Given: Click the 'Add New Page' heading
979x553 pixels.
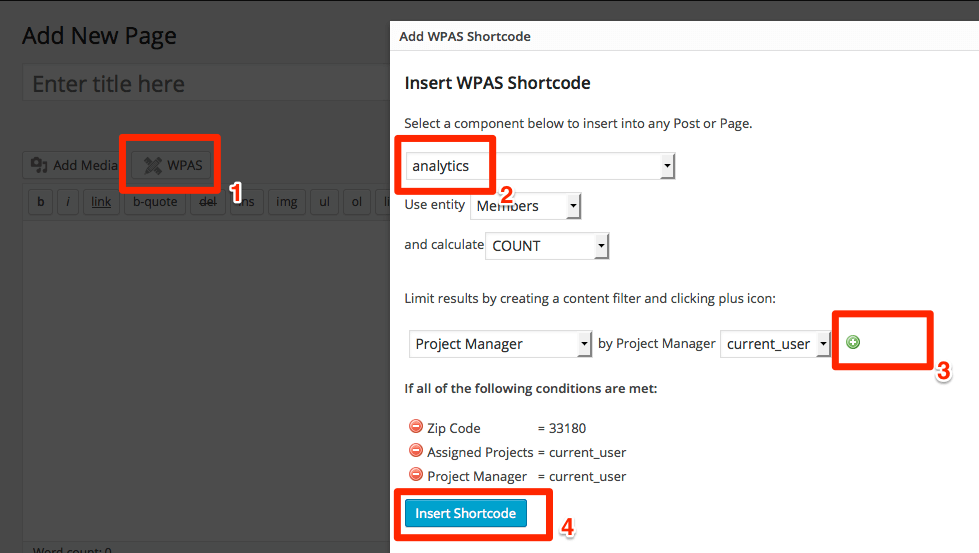Looking at the screenshot, I should pos(99,36).
